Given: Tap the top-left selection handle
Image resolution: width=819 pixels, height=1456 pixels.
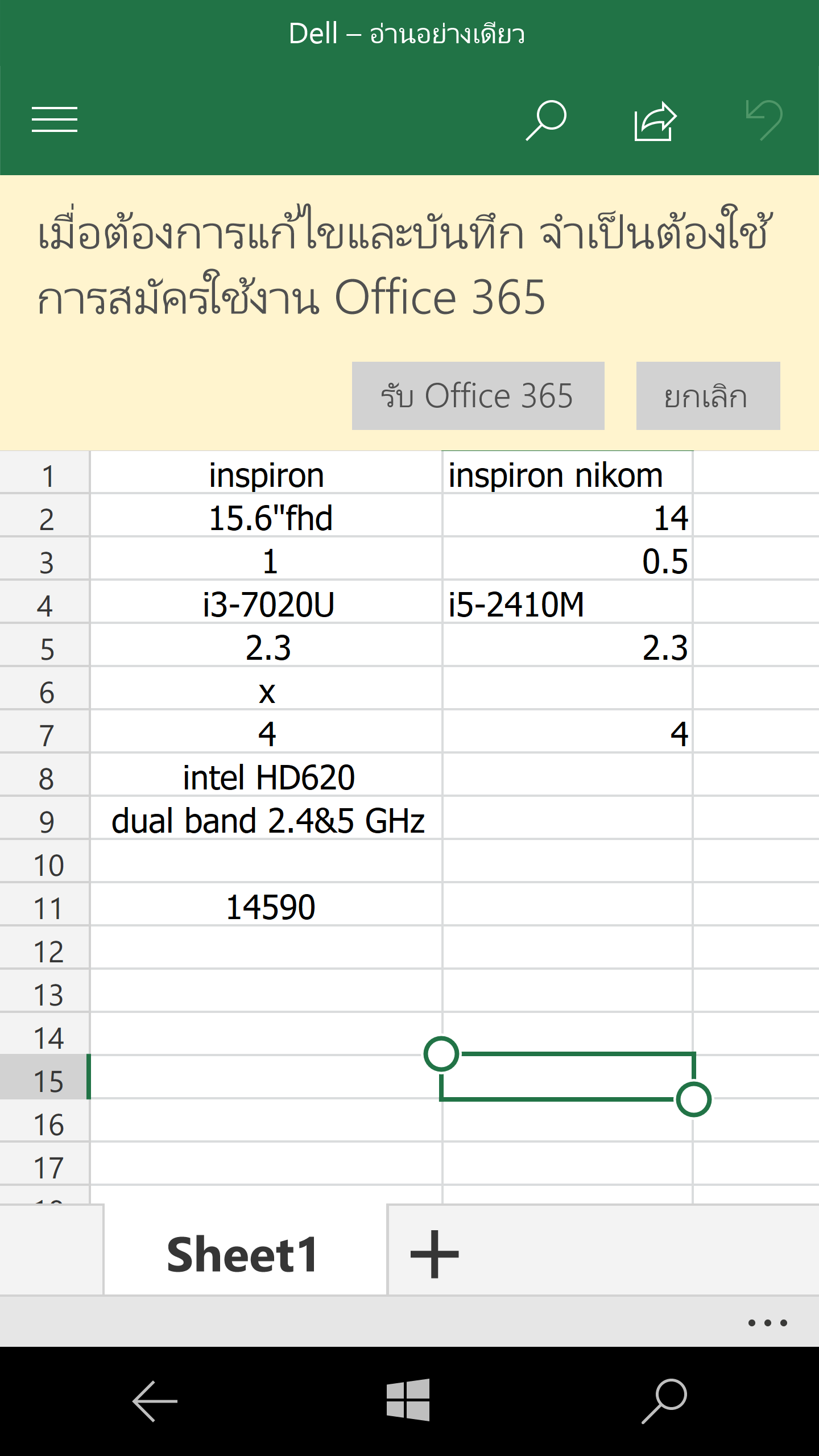Looking at the screenshot, I should click(441, 1054).
